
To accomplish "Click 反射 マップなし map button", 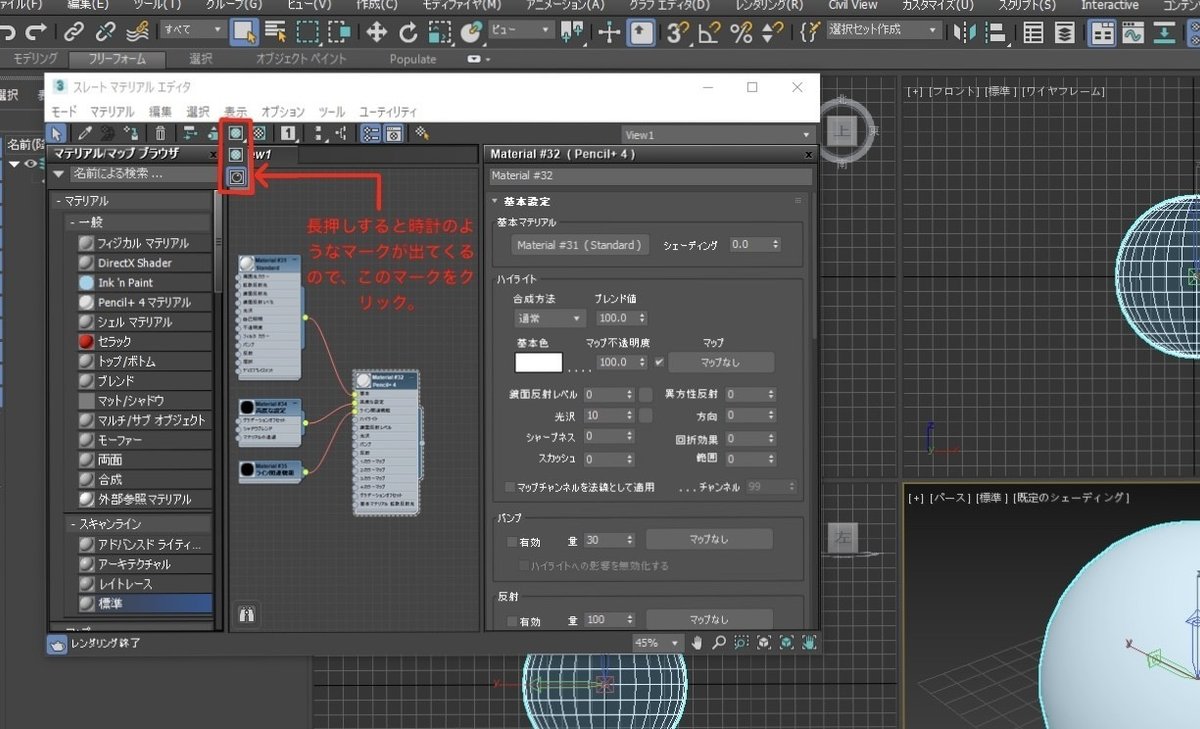I will click(x=709, y=620).
